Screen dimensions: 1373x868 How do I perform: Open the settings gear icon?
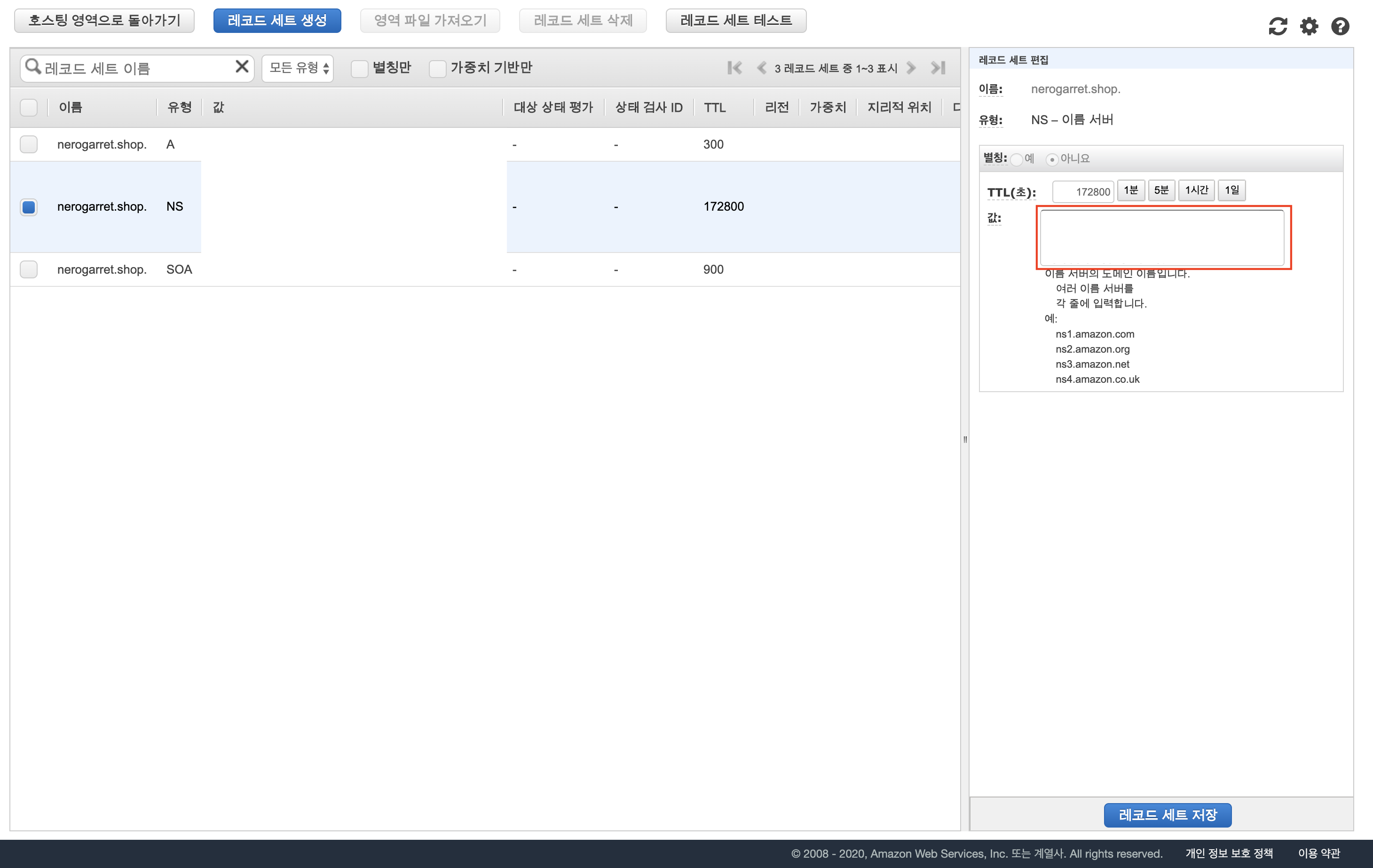click(x=1309, y=26)
